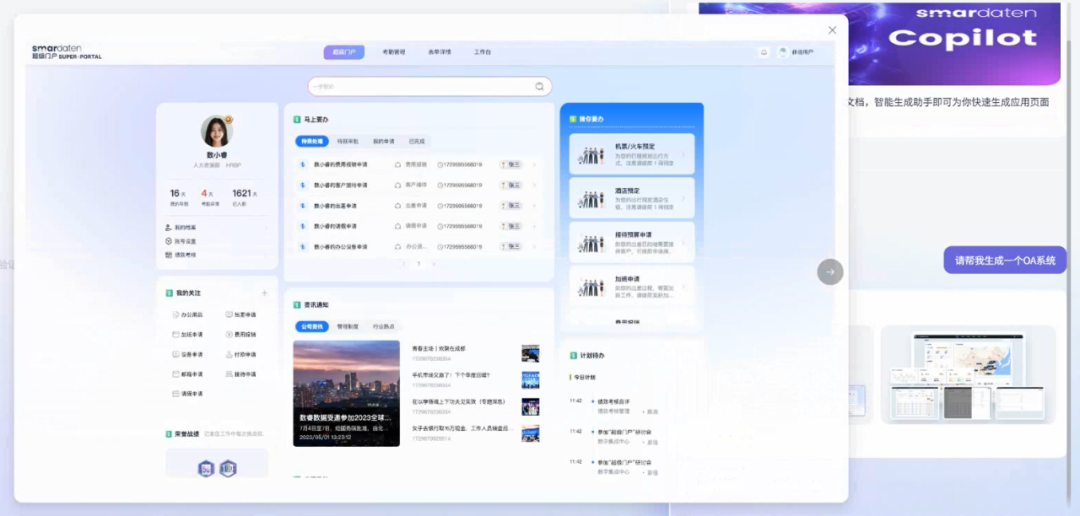The width and height of the screenshot is (1080, 516).
Task: Open 数小睿的费用报销申请 item
Action: (x=340, y=165)
